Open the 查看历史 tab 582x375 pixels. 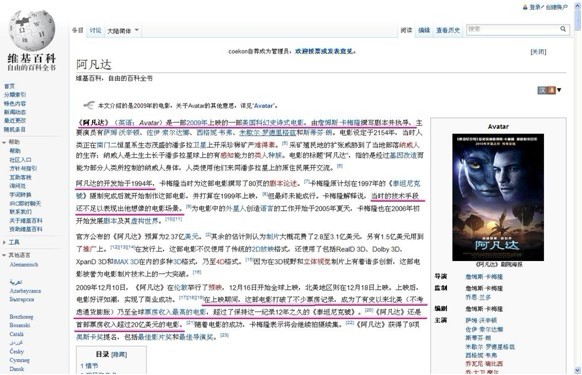click(448, 30)
